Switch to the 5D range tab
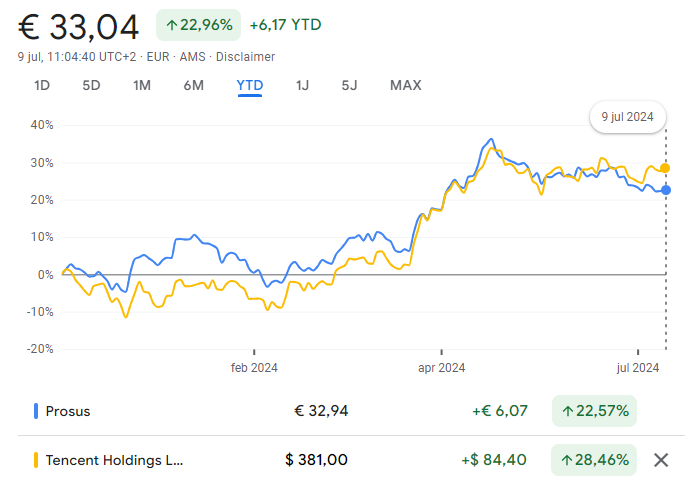This screenshot has width=692, height=480. pos(91,85)
